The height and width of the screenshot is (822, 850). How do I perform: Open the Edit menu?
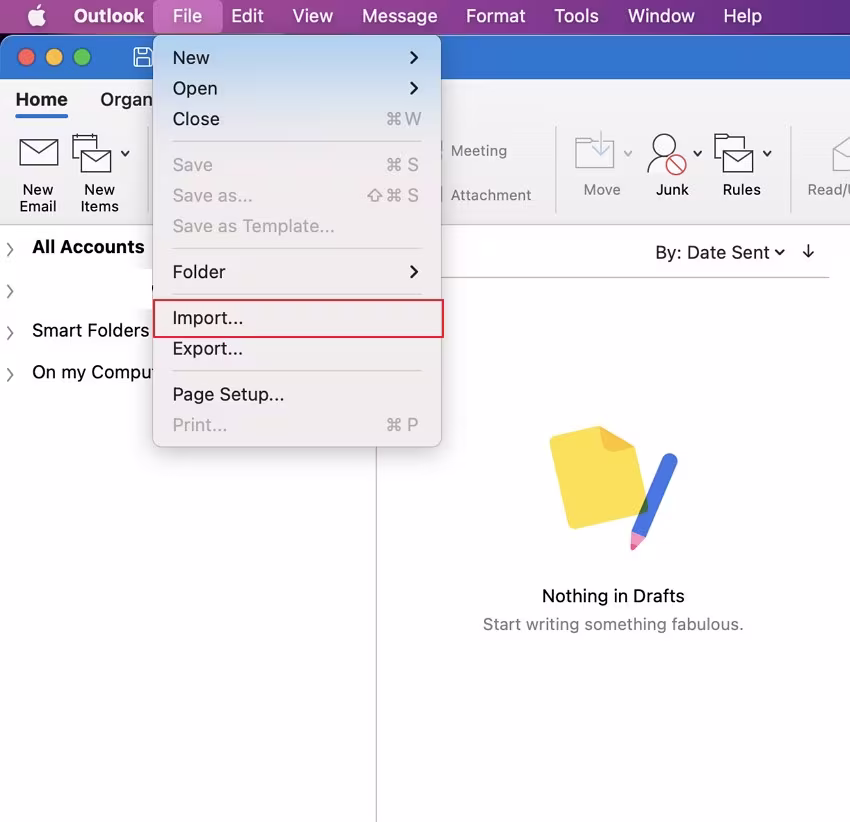(247, 16)
